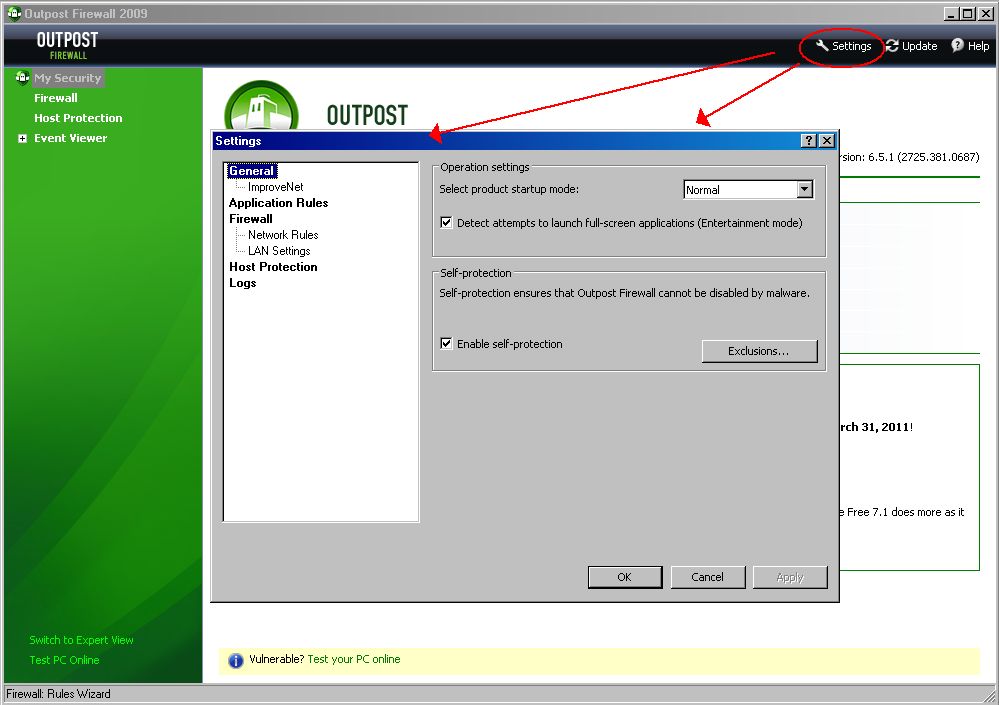Click the Firewall: Rules Wizard status text
Screen dimensions: 999x705
pyautogui.click(x=59, y=694)
